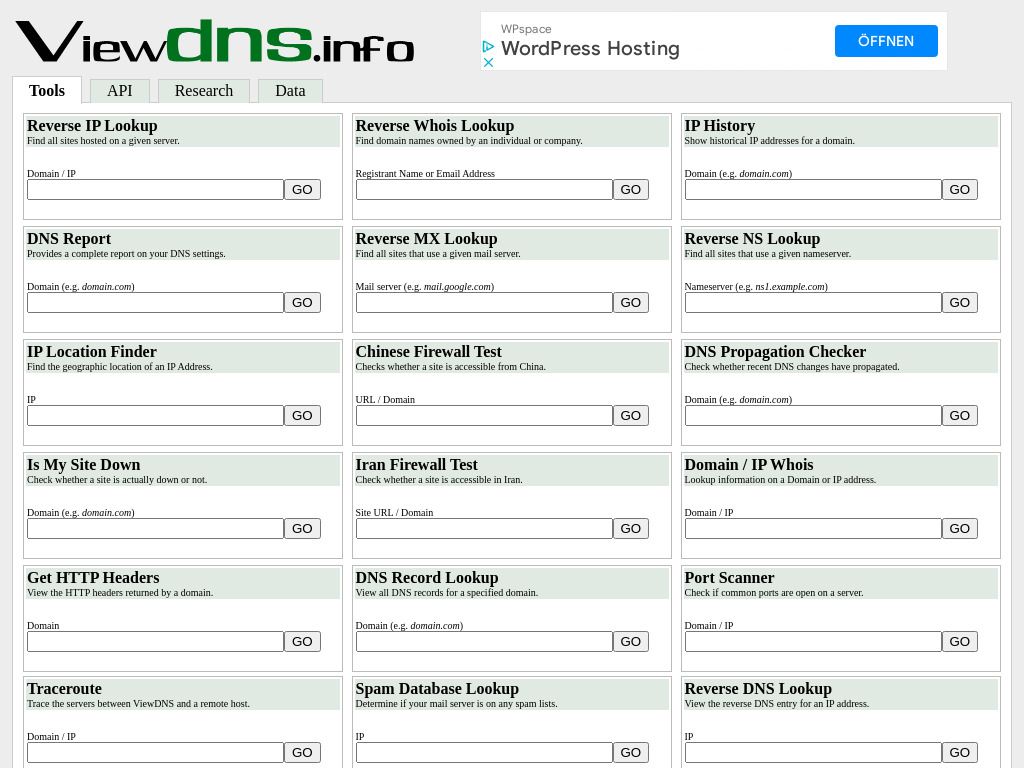Focus the Chinese Firewall Test URL field
Screen dimensions: 1024x768
coord(484,415)
